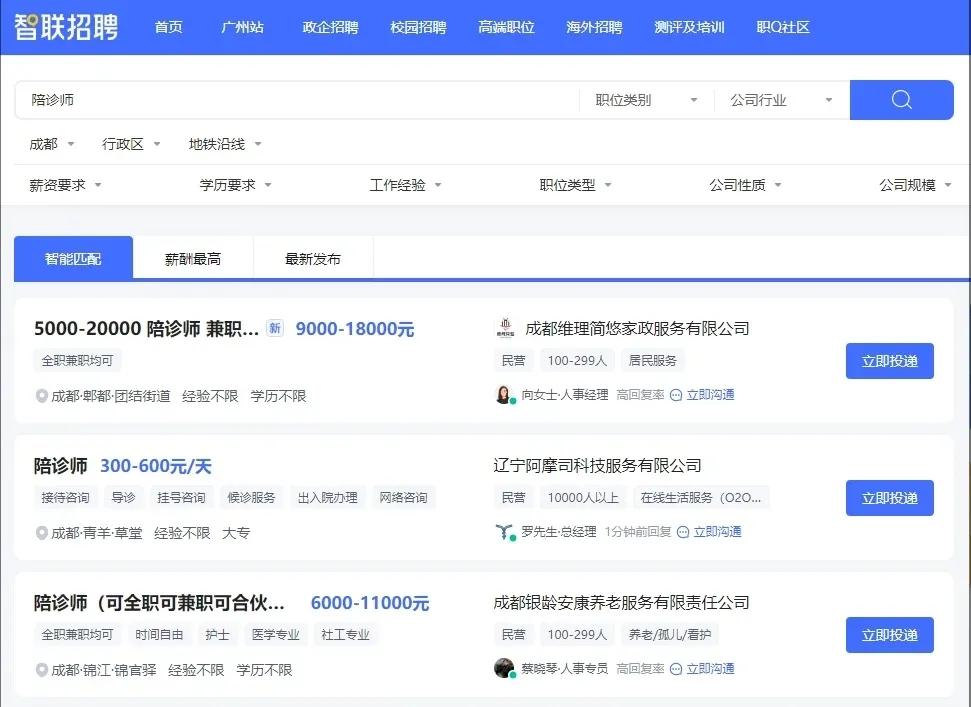Open 海外招聘 navigation item
The width and height of the screenshot is (971, 707).
pyautogui.click(x=594, y=27)
